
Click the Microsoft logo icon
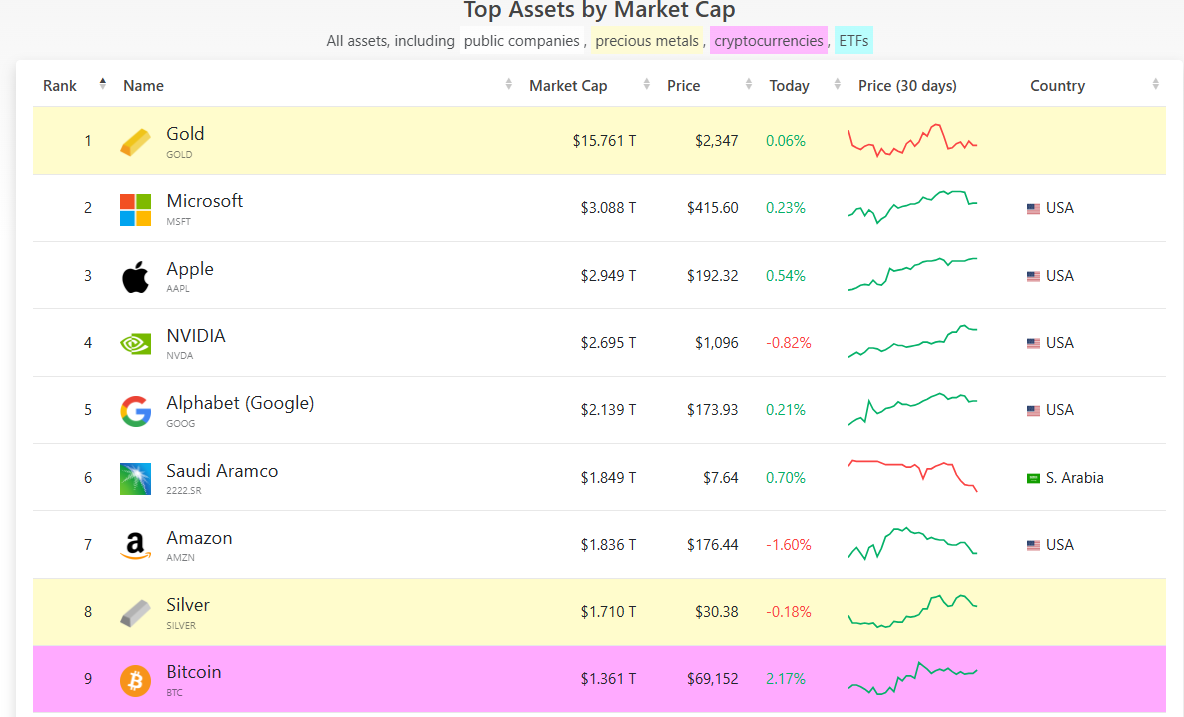(x=135, y=210)
